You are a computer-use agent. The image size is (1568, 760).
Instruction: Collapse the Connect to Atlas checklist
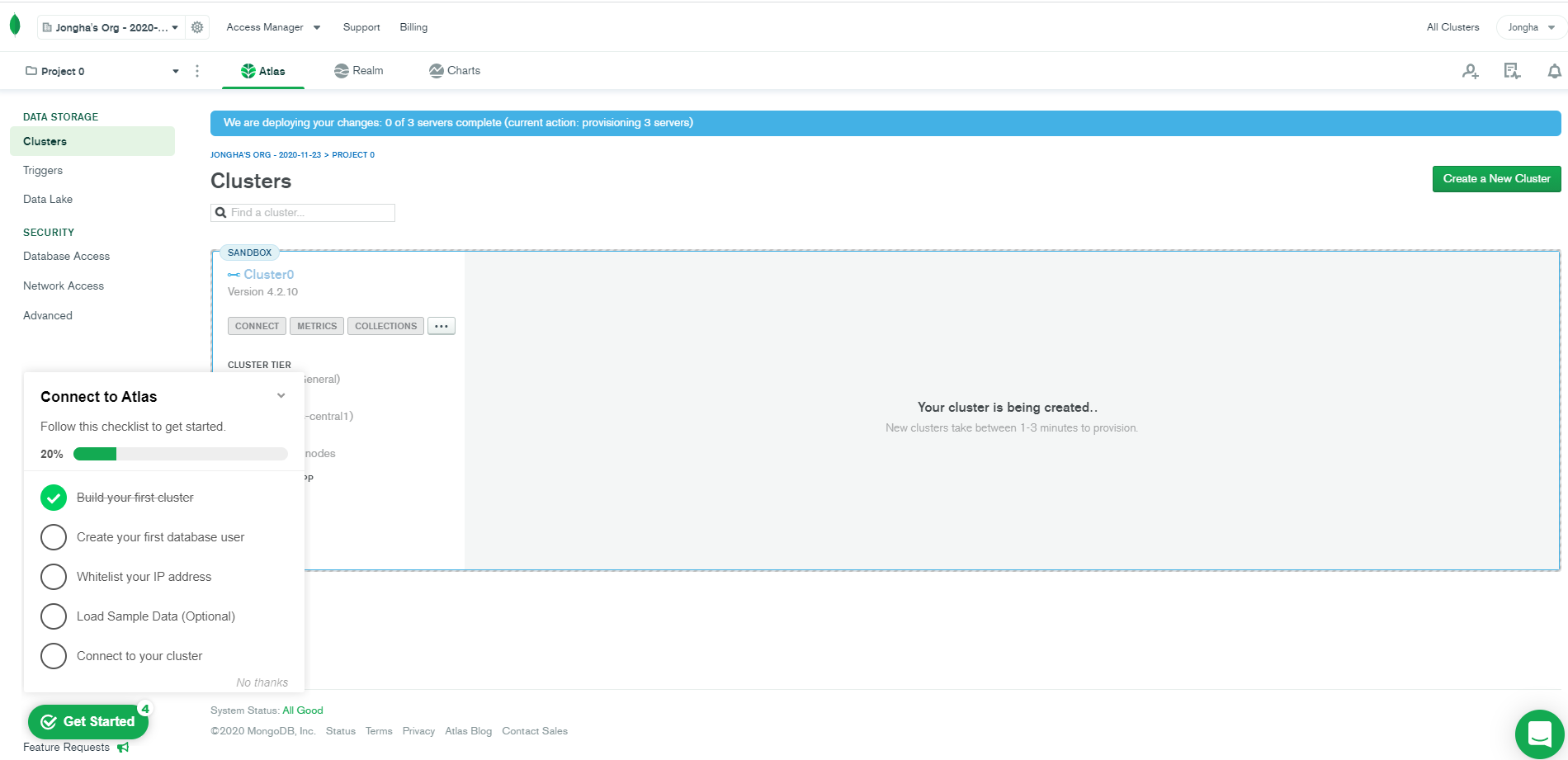[281, 396]
